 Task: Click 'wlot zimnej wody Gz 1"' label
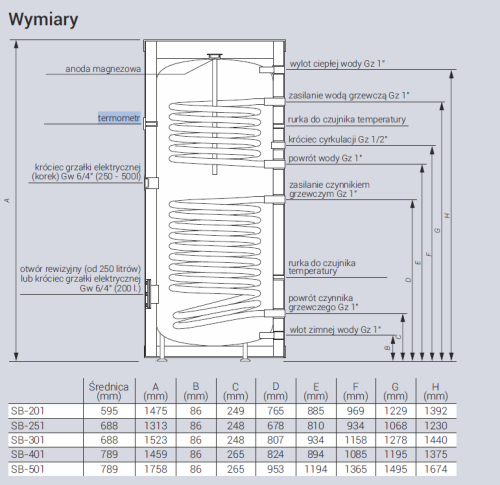coord(335,330)
